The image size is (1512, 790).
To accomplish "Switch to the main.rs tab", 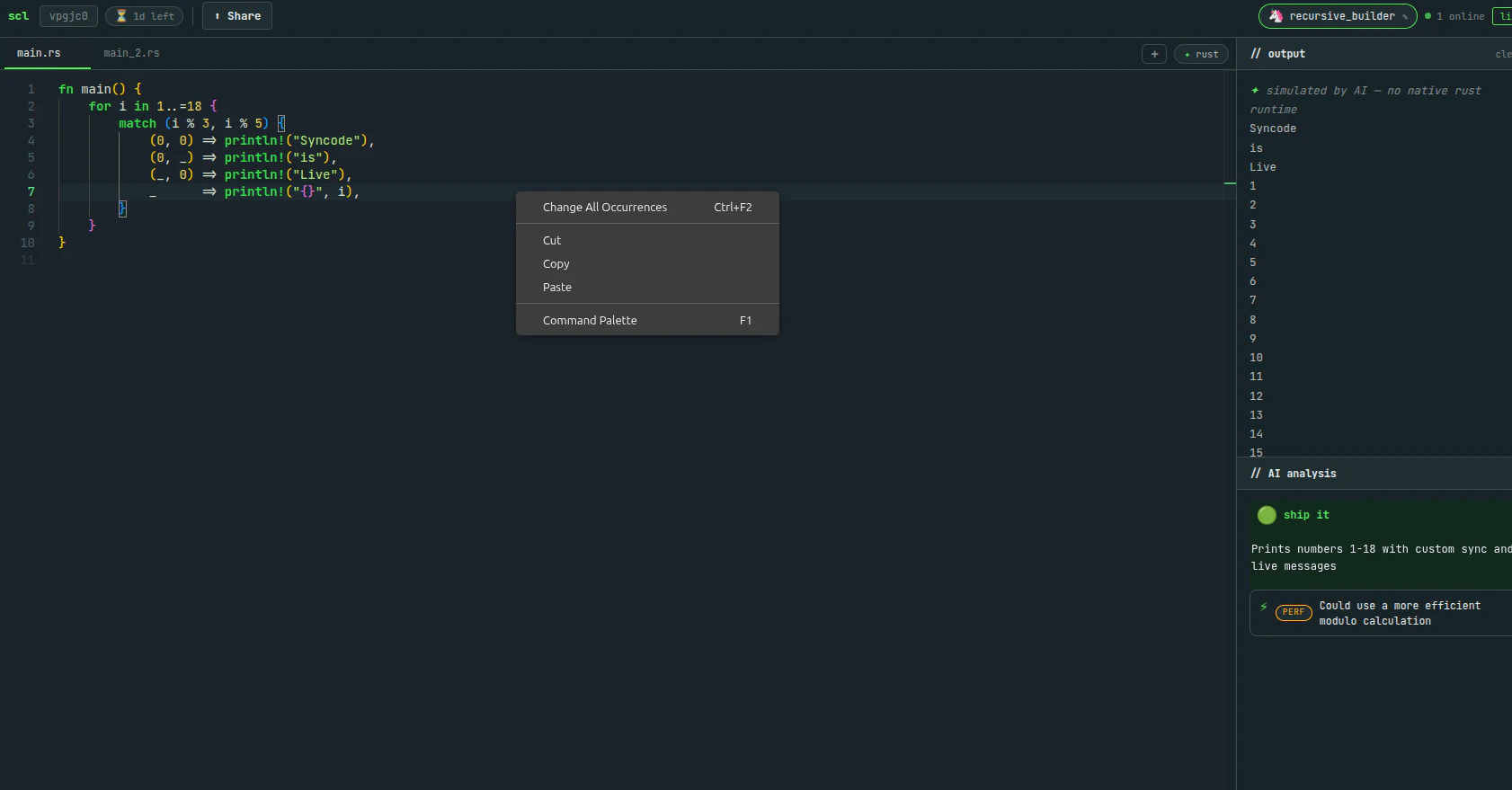I will [39, 53].
